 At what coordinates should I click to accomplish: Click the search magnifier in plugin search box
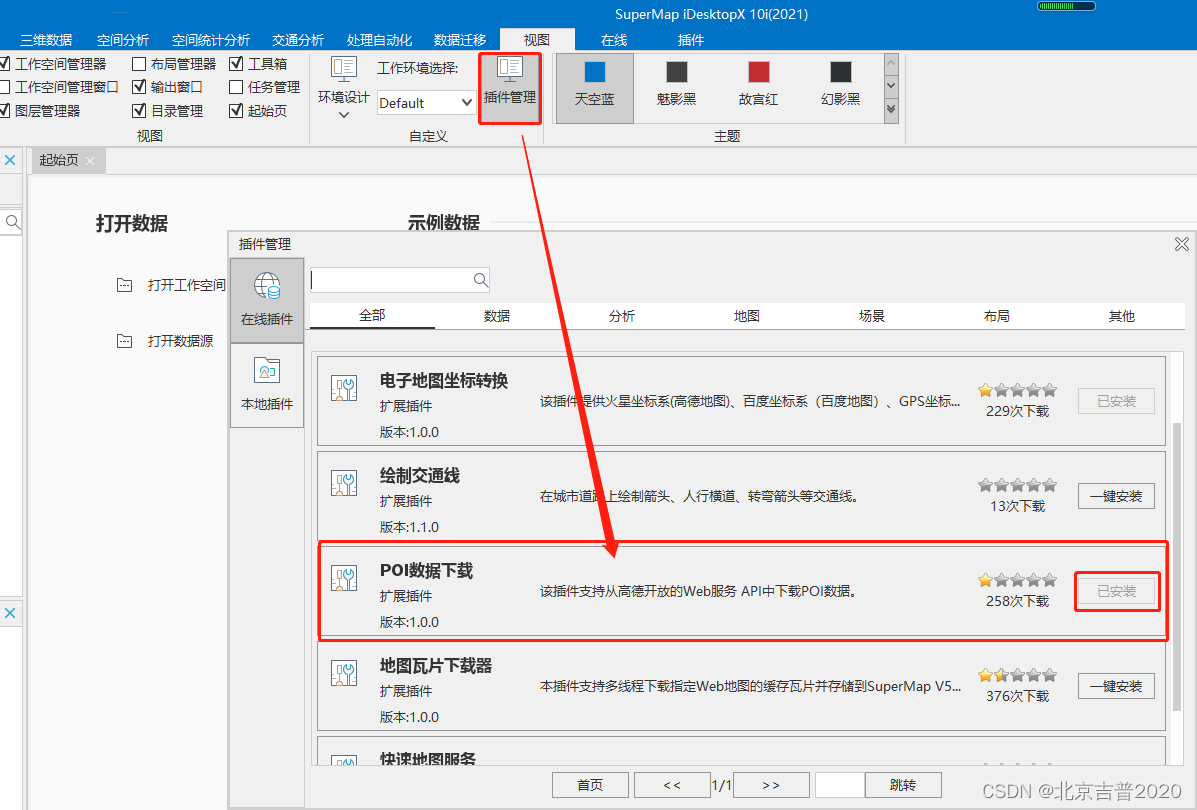[480, 280]
